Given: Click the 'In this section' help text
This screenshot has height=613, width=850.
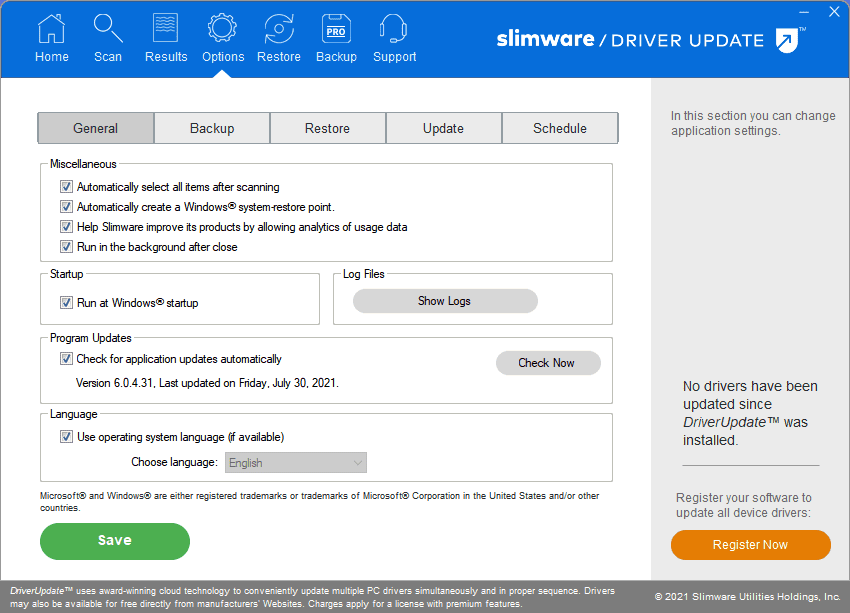Looking at the screenshot, I should (x=753, y=123).
